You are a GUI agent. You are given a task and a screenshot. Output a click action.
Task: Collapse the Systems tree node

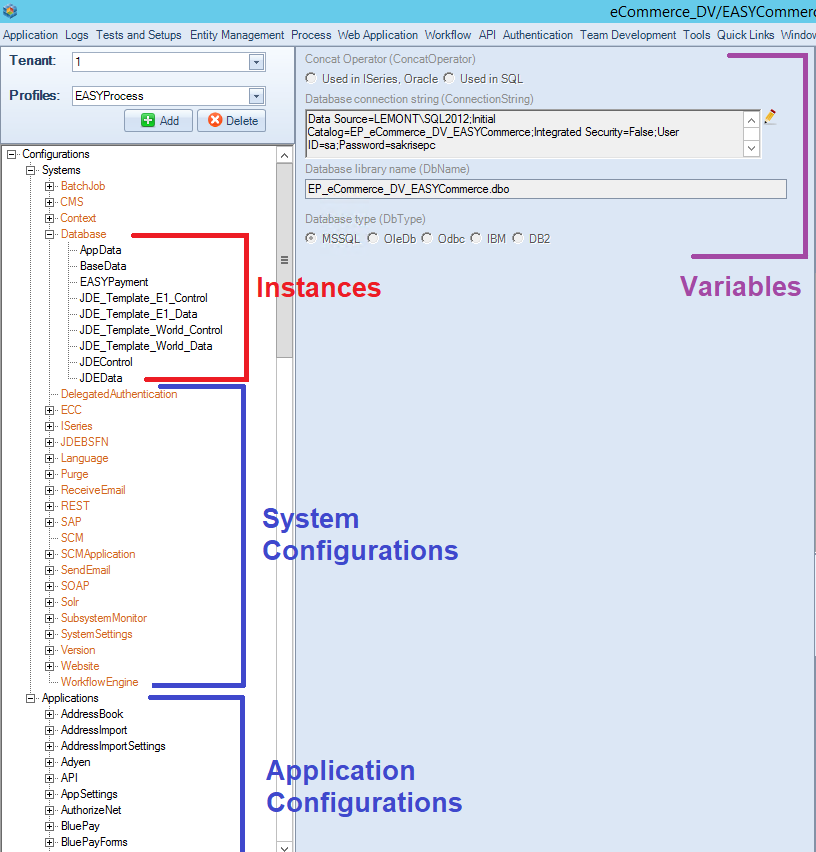coord(31,170)
